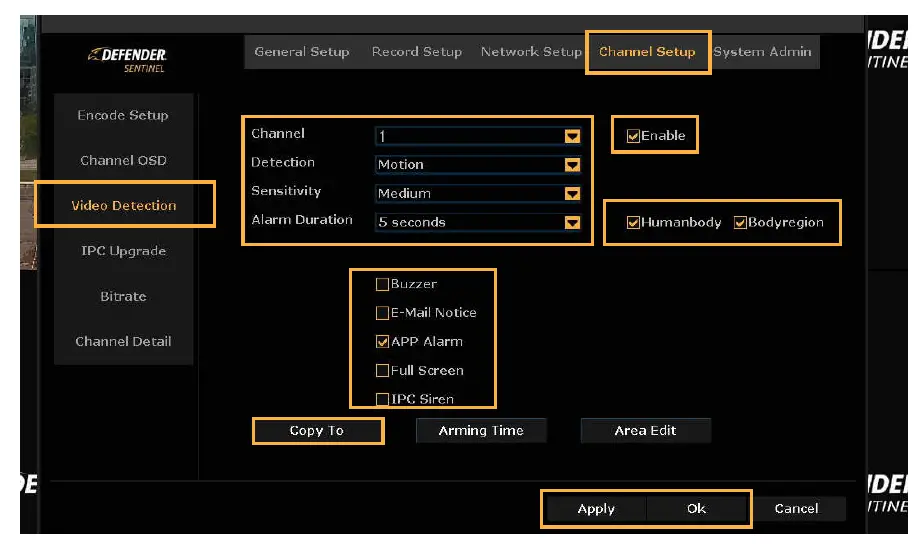918x545 pixels.
Task: Open IPC Upgrade in the sidebar
Action: (123, 251)
